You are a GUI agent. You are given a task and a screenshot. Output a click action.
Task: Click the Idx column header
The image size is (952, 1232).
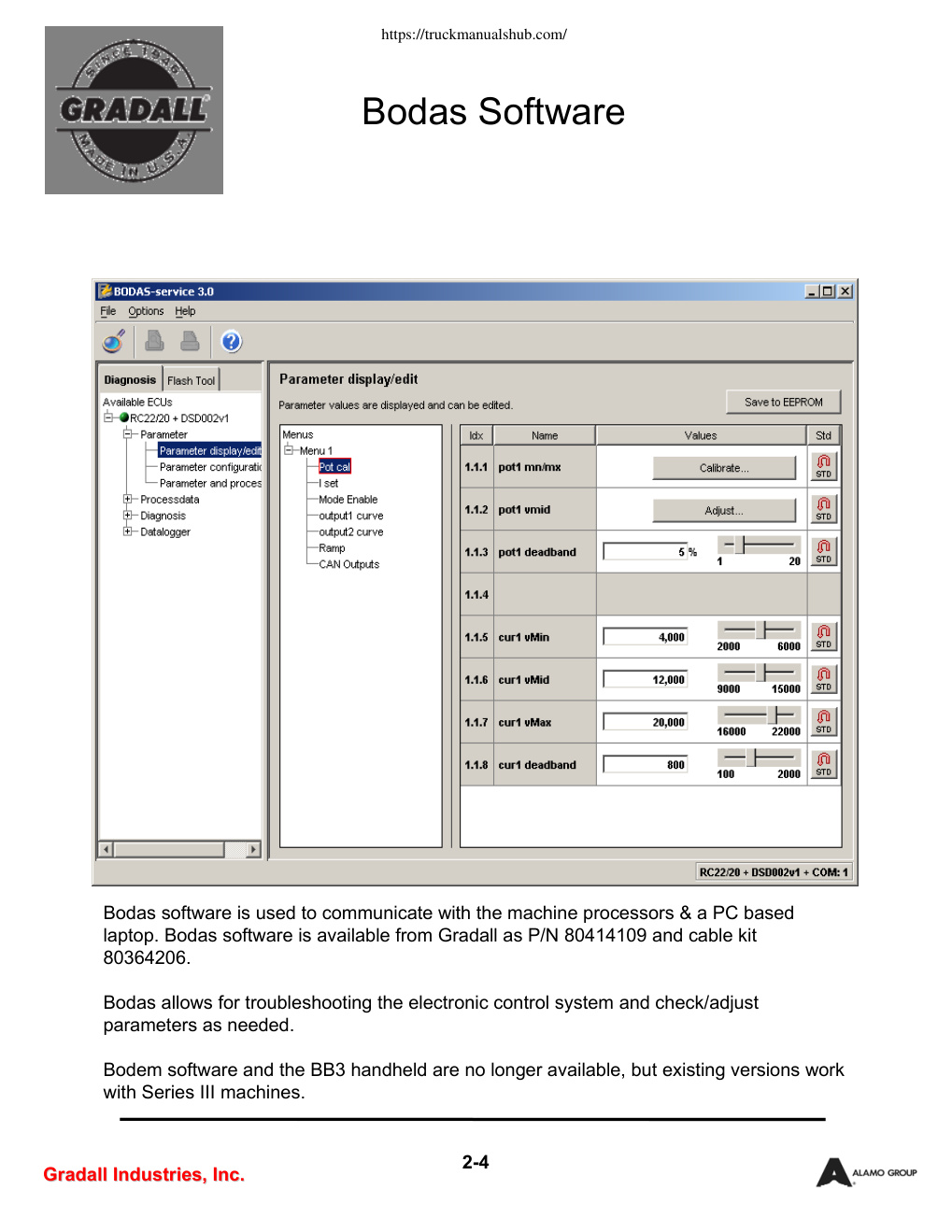pyautogui.click(x=476, y=435)
